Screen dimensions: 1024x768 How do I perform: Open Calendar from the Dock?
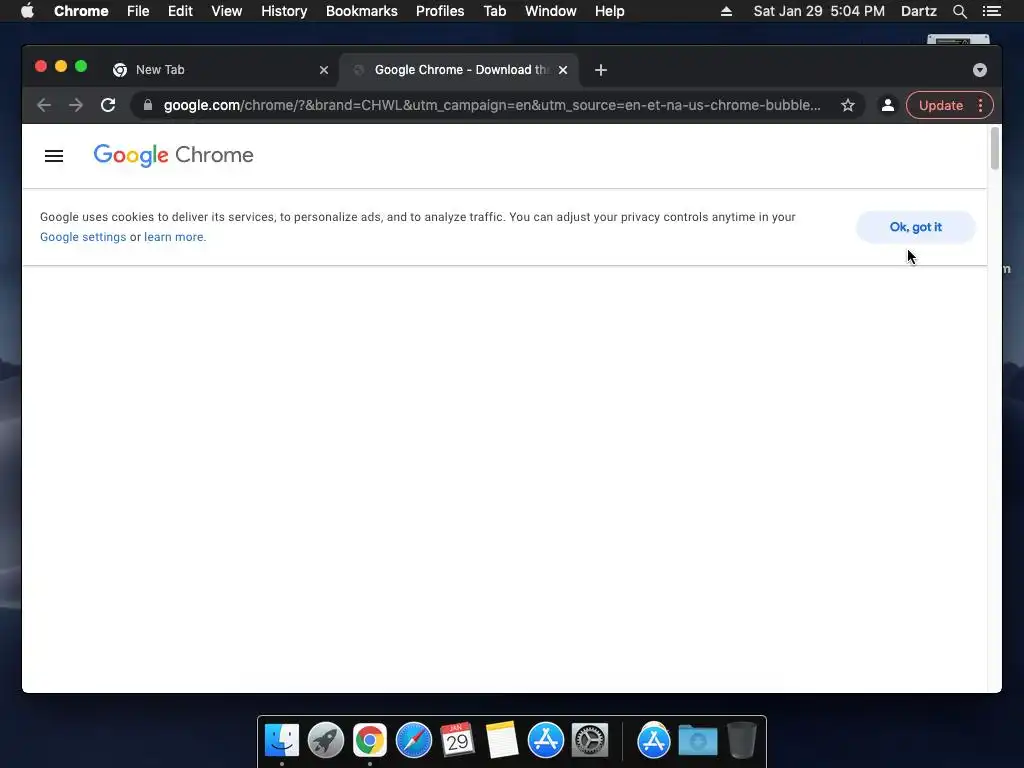pos(457,740)
